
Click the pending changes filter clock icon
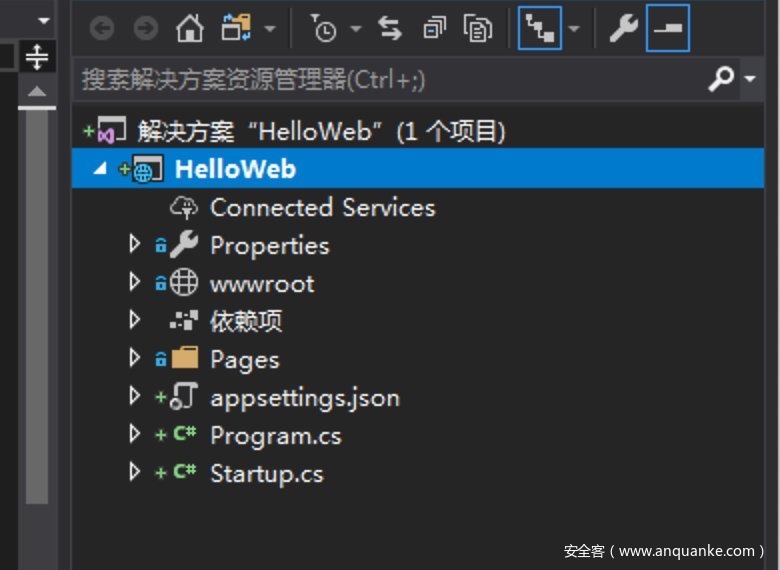(324, 29)
